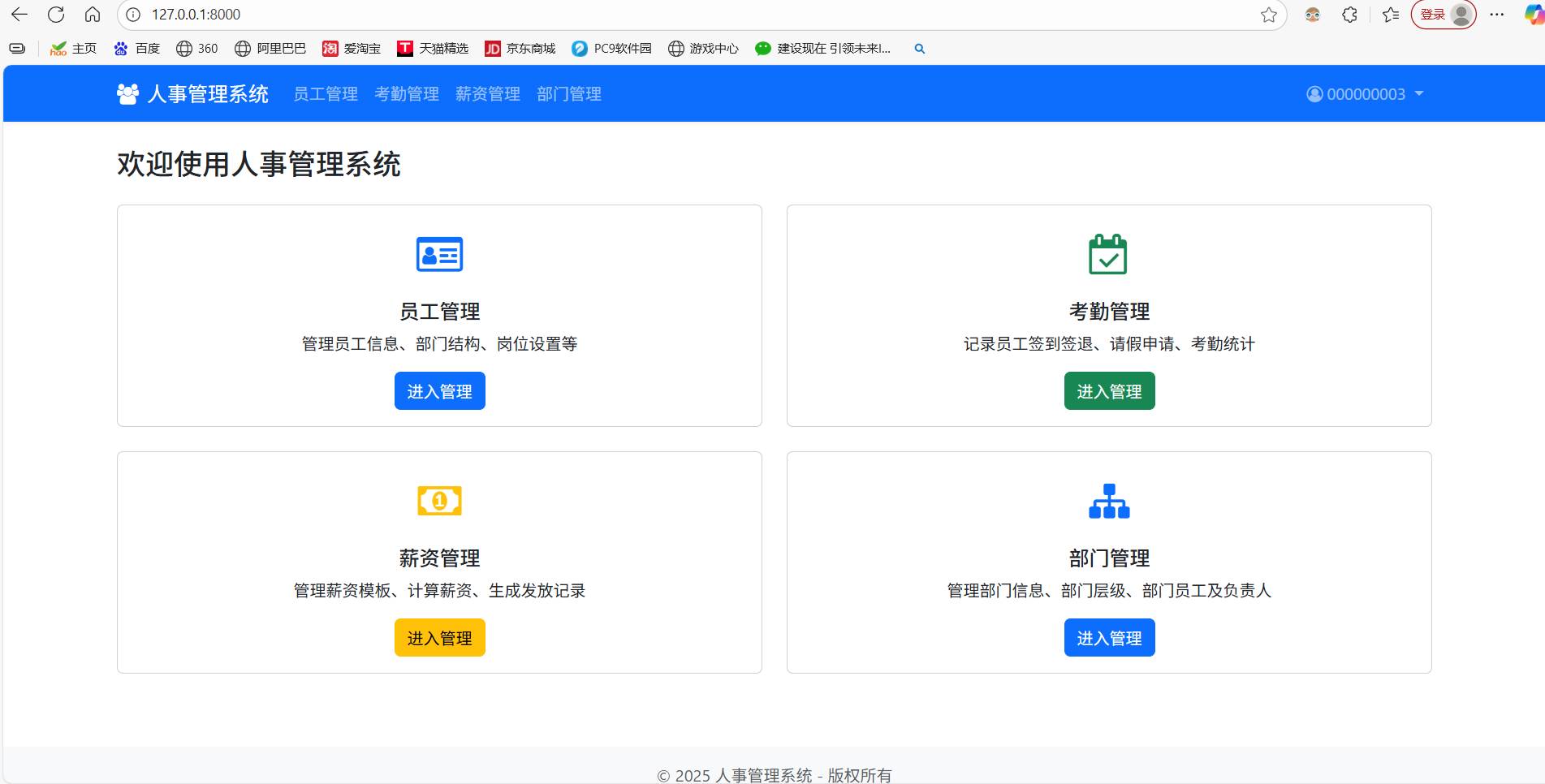1545x784 pixels.
Task: Click the employee ID card icon
Action: click(439, 255)
